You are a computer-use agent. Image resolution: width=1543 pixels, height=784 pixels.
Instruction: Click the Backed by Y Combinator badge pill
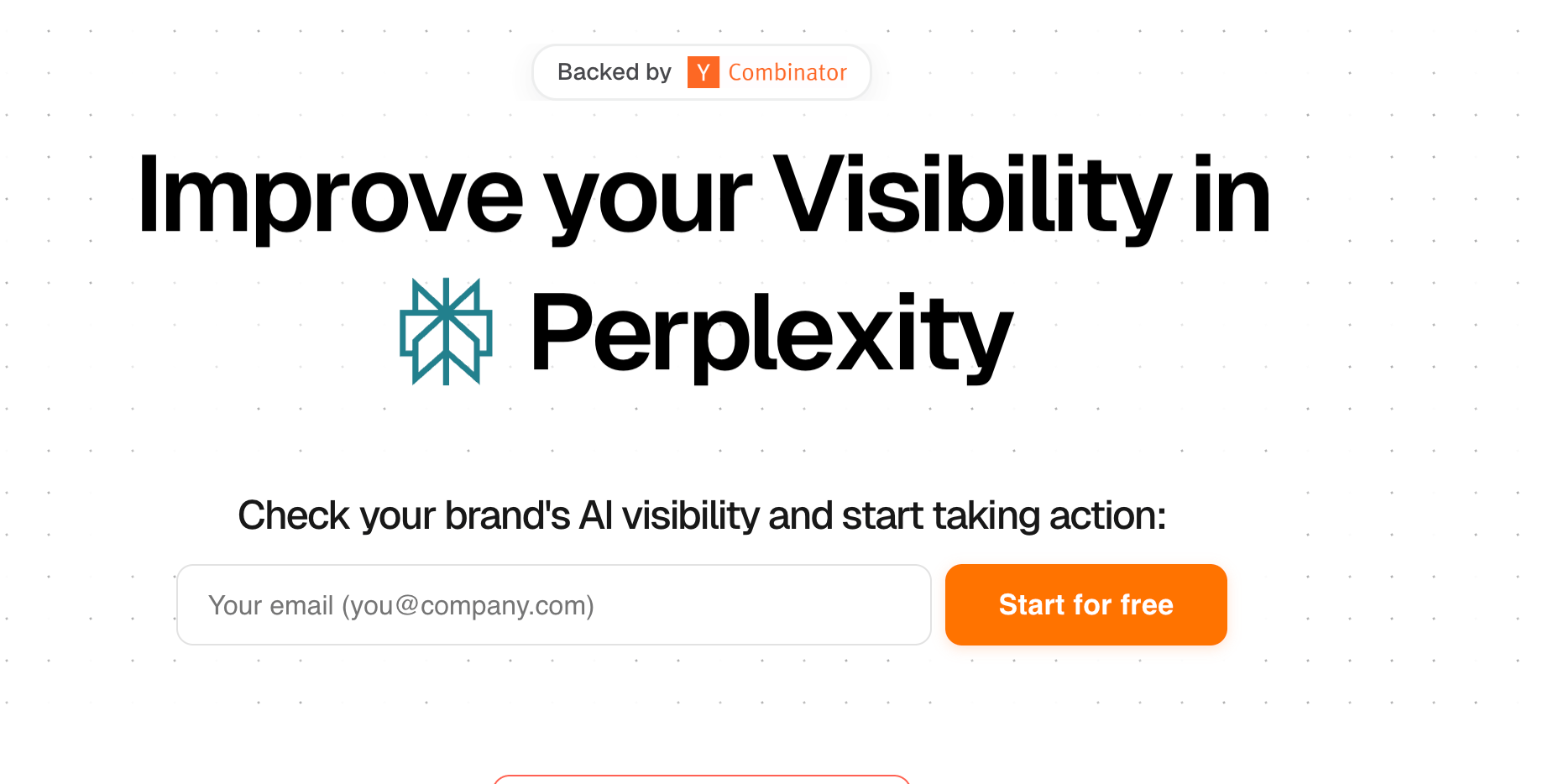[702, 72]
